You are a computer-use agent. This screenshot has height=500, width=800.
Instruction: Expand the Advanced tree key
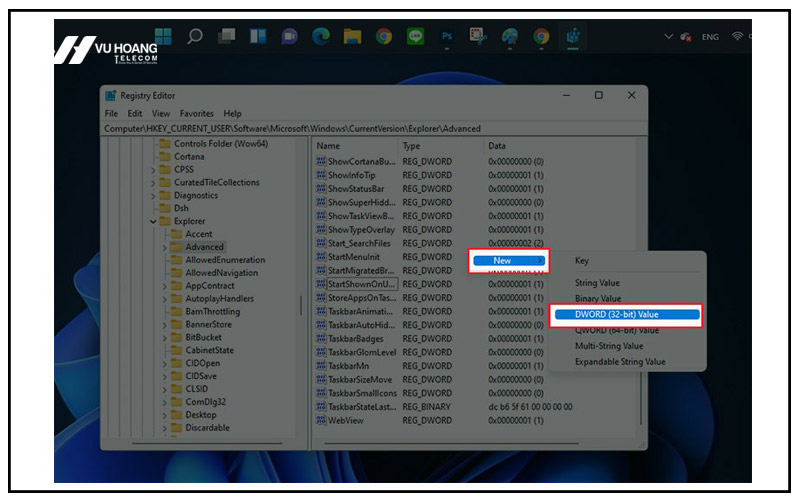pyautogui.click(x=164, y=247)
